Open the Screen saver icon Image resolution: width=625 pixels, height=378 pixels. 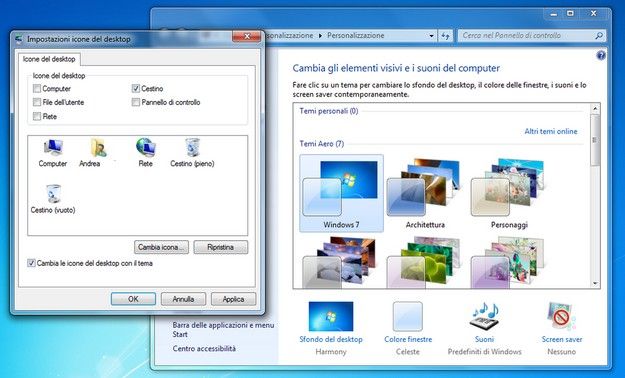[x=562, y=316]
